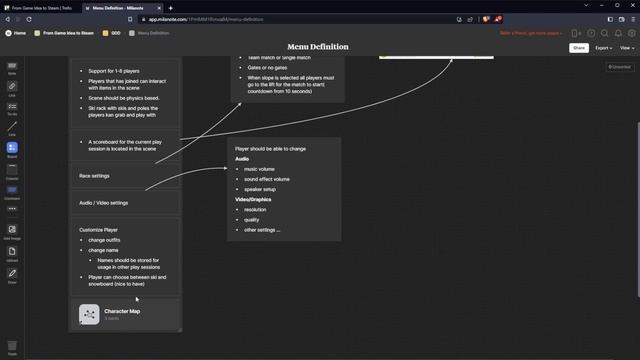Click the Video/Graphics heading
This screenshot has height=360, width=640.
tap(253, 200)
